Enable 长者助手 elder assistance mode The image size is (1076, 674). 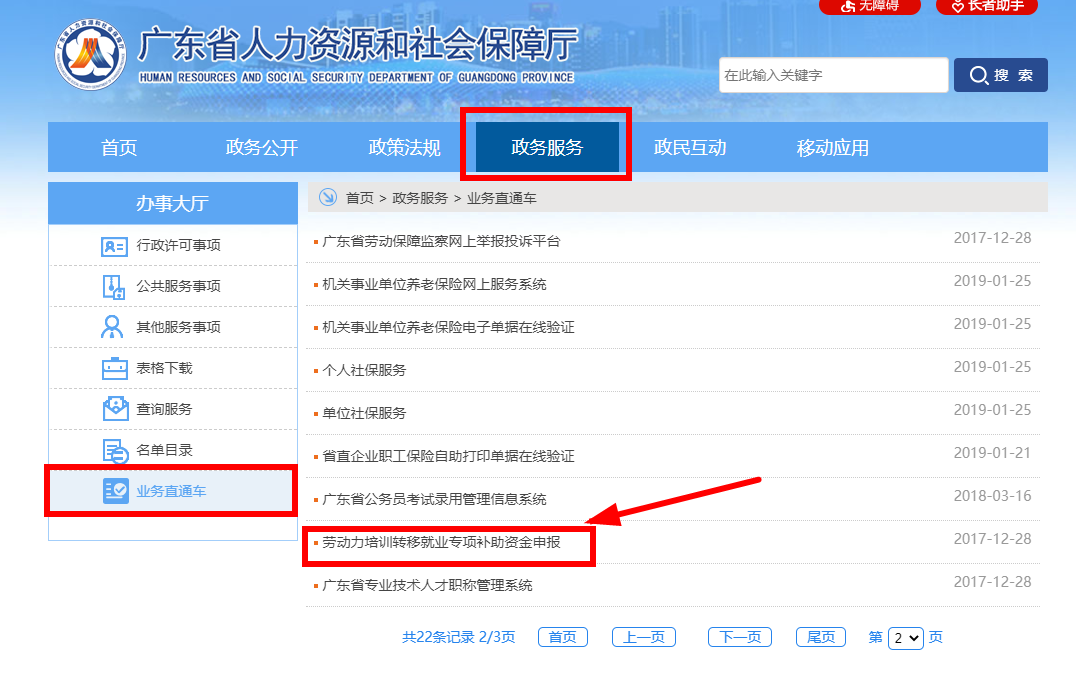[x=987, y=8]
